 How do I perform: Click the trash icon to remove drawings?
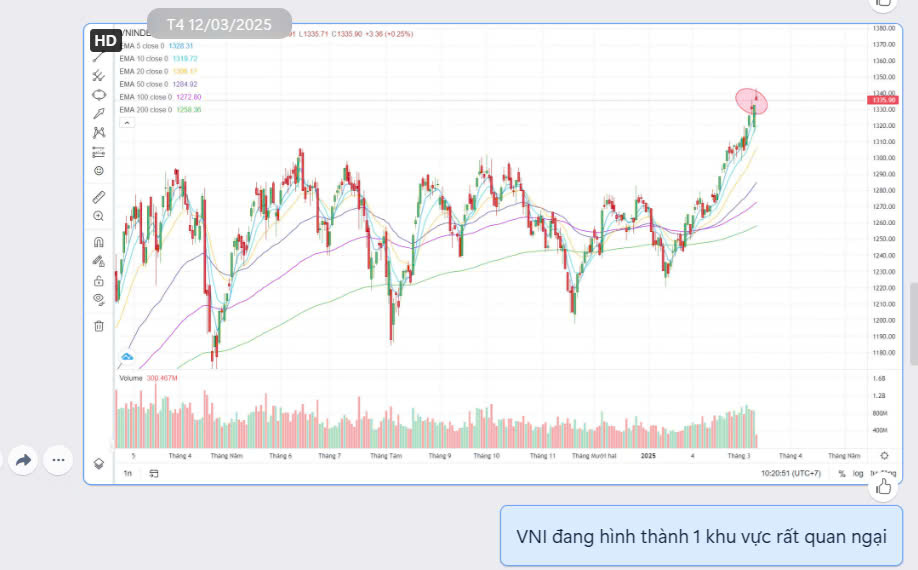[x=98, y=325]
